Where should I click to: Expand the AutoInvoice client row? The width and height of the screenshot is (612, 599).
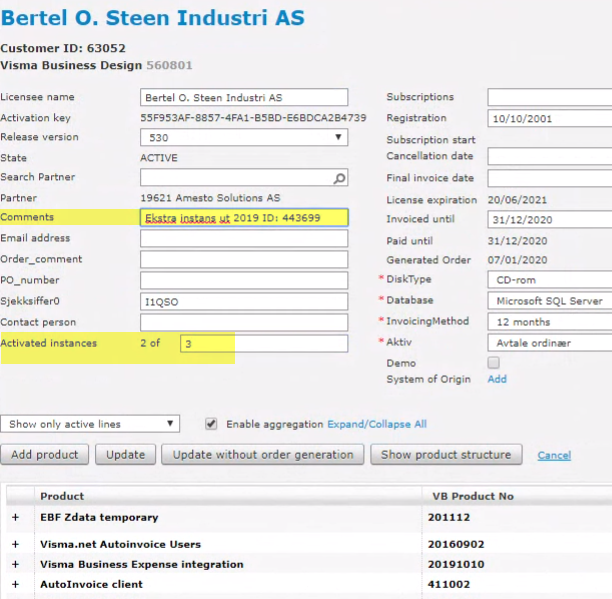[15, 585]
